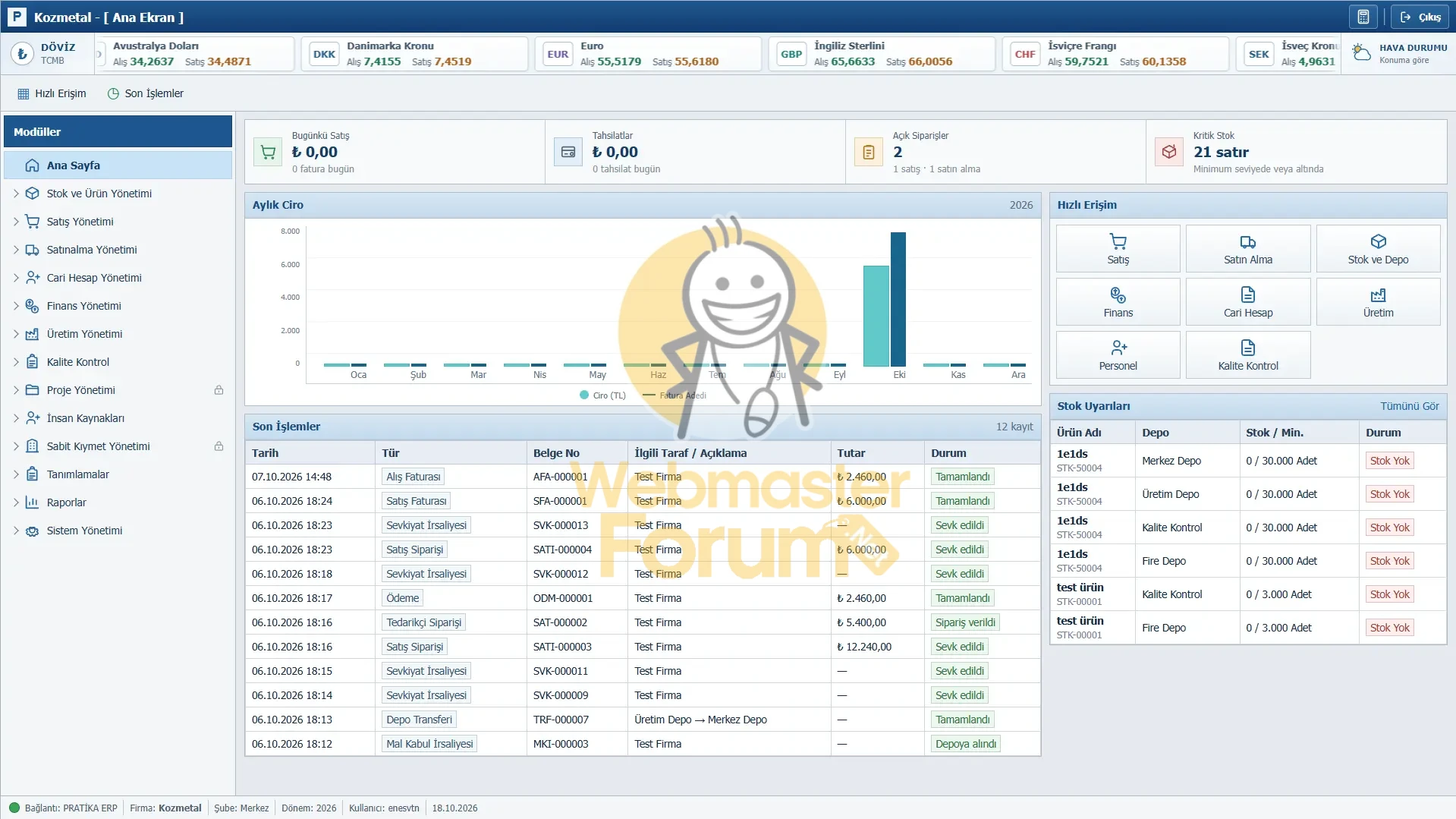
Task: Click Depo Transferi tag for TRF-000007
Action: pos(419,720)
